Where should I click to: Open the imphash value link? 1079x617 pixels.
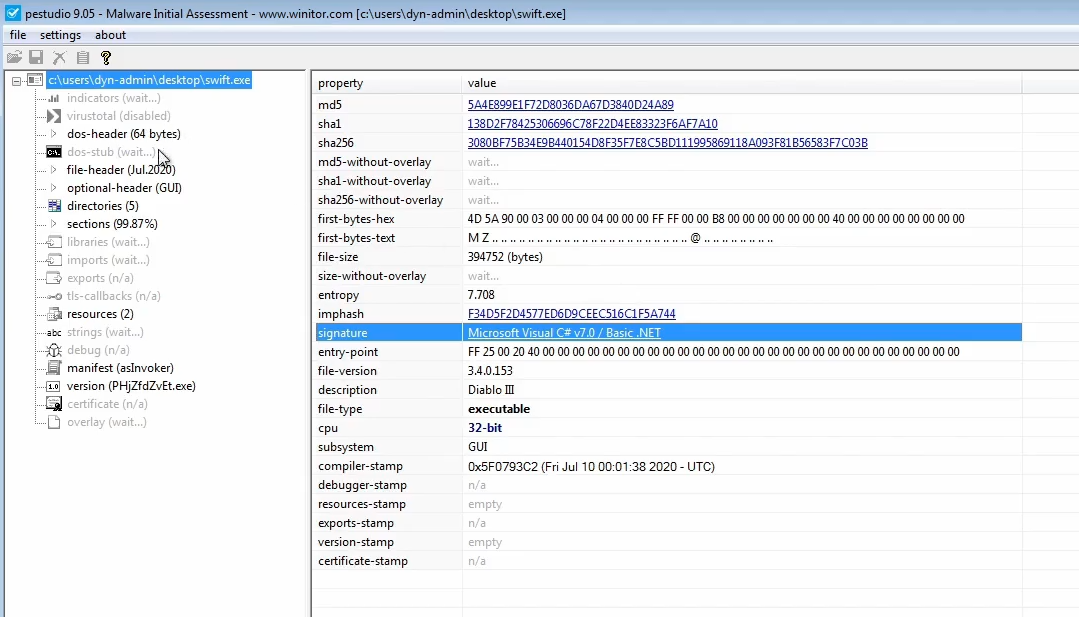point(572,314)
